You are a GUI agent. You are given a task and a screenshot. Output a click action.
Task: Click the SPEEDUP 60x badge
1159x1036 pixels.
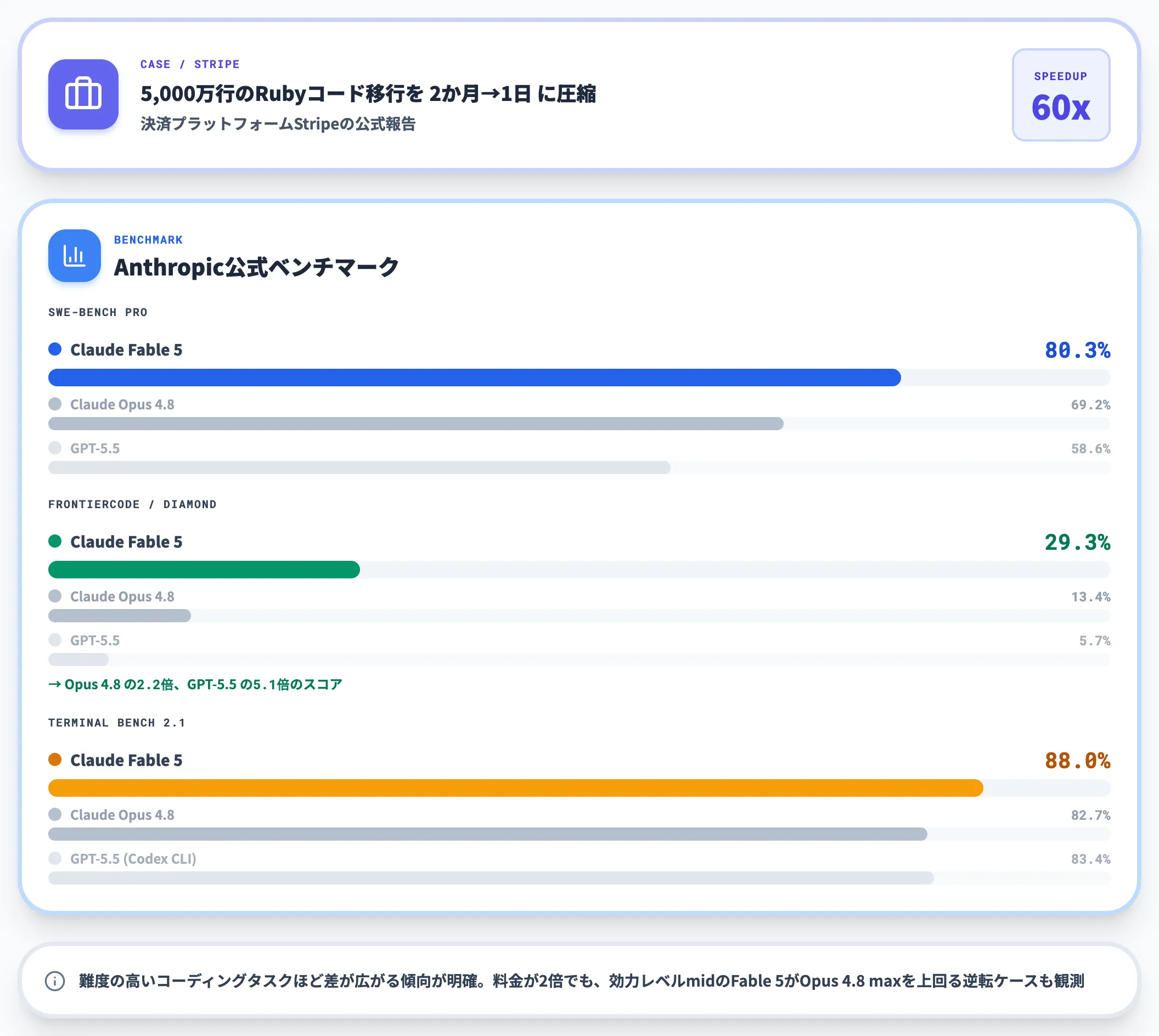point(1061,95)
